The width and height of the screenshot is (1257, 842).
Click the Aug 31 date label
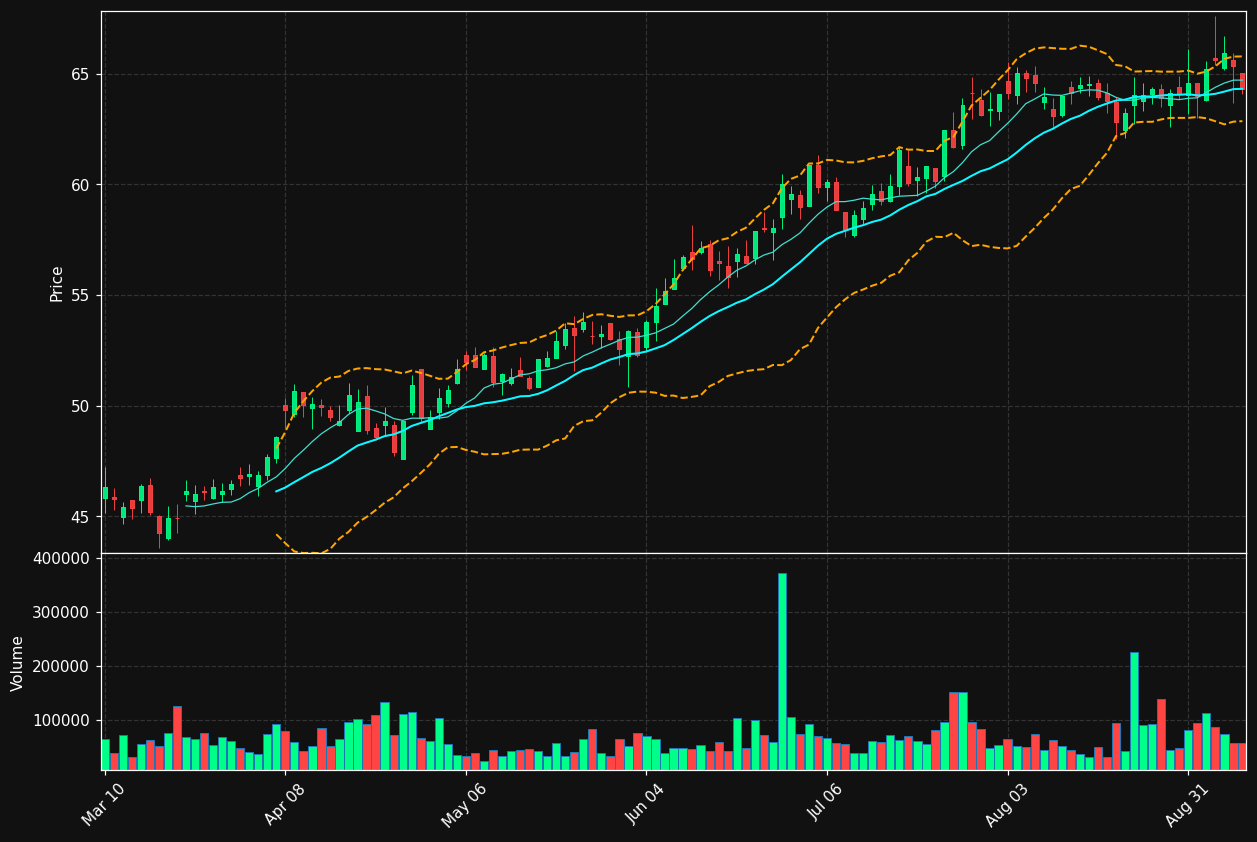coord(1188,805)
